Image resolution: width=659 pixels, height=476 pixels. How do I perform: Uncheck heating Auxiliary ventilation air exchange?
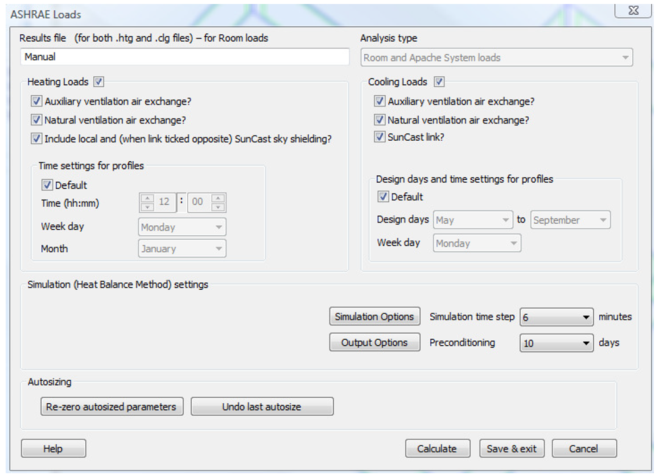[37, 102]
